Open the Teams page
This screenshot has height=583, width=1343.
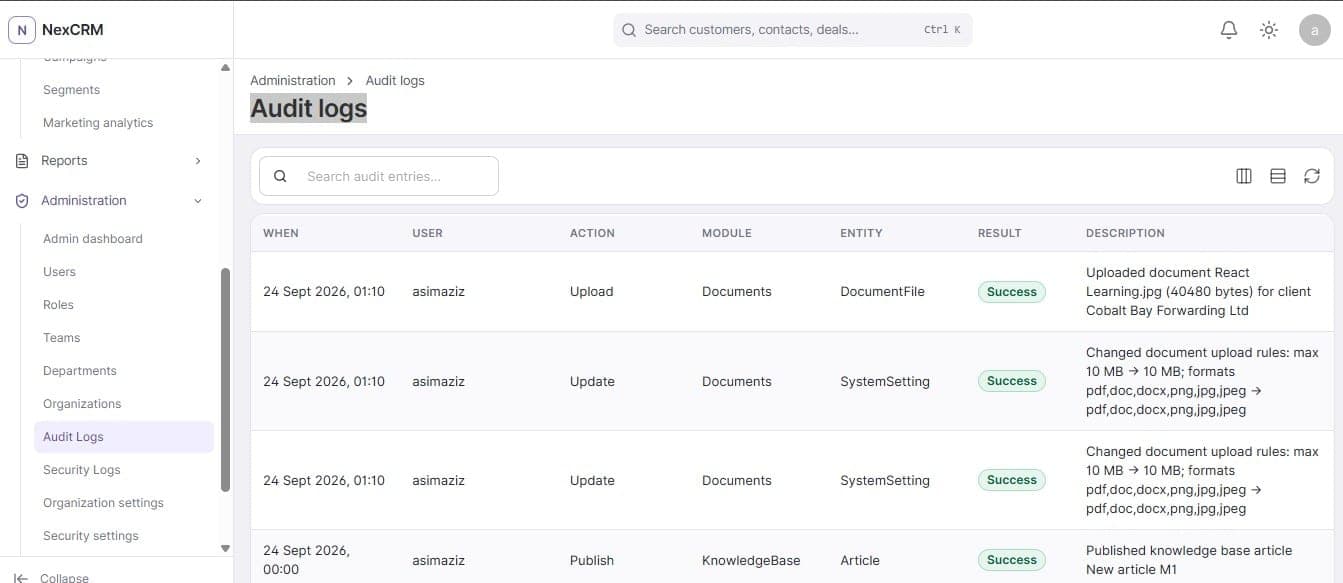click(x=61, y=338)
